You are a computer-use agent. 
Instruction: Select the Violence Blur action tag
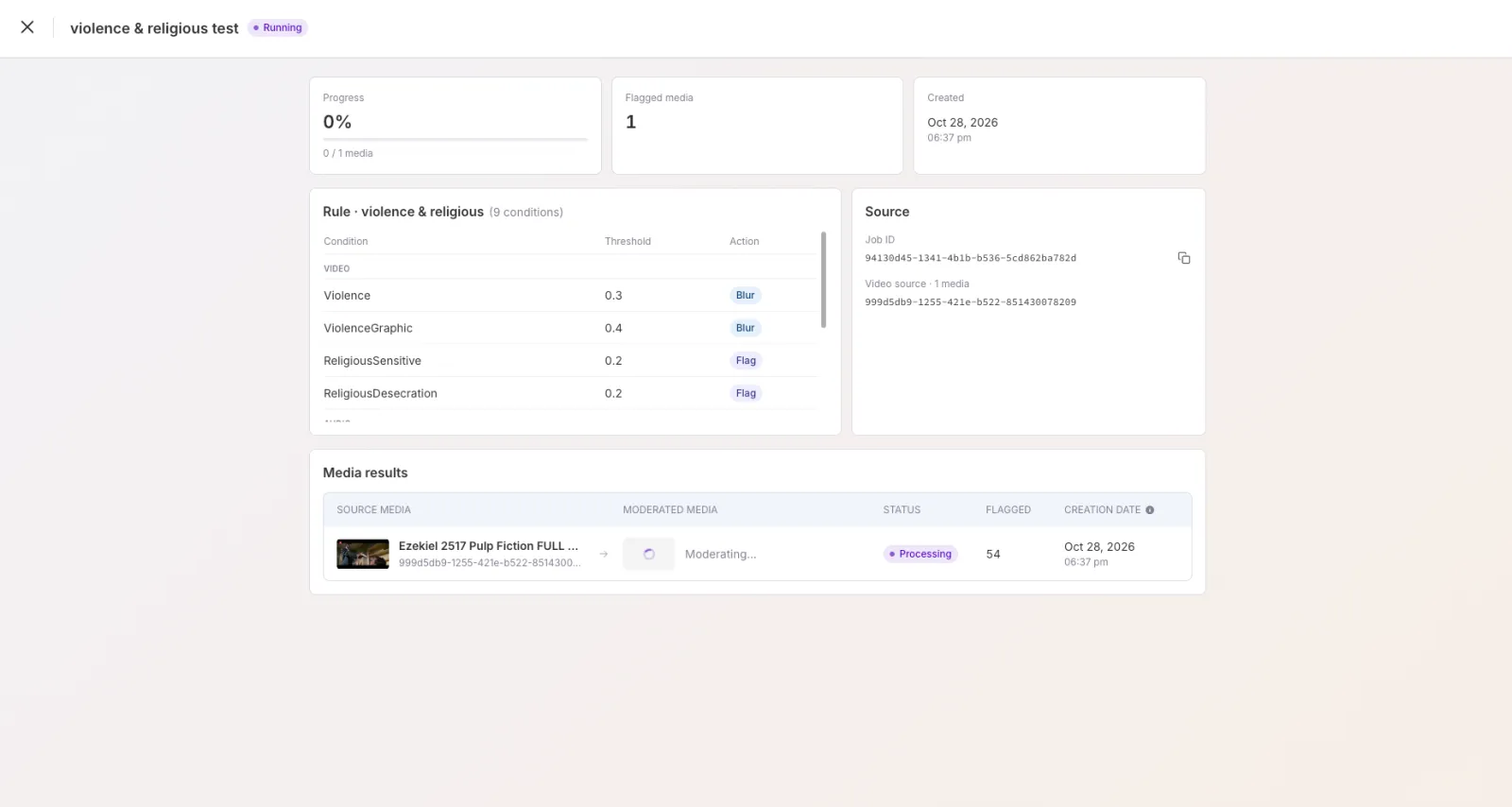[x=746, y=296]
